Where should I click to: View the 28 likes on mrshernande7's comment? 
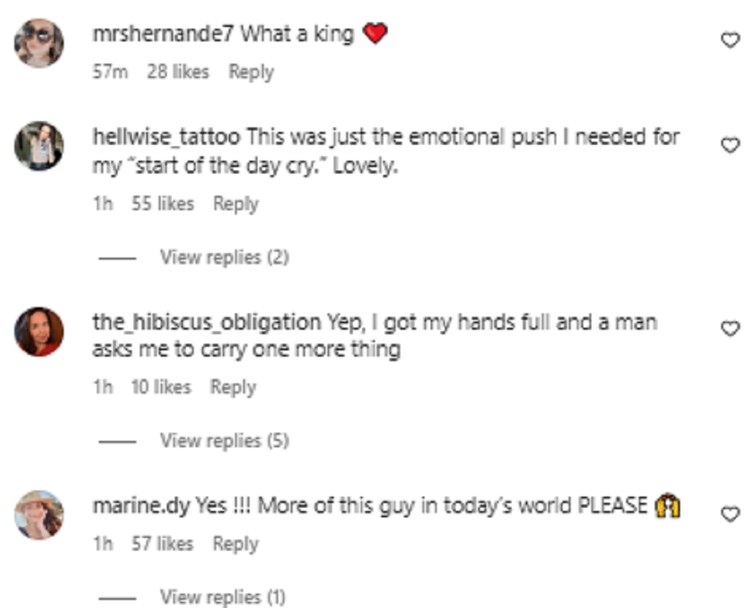coord(178,72)
